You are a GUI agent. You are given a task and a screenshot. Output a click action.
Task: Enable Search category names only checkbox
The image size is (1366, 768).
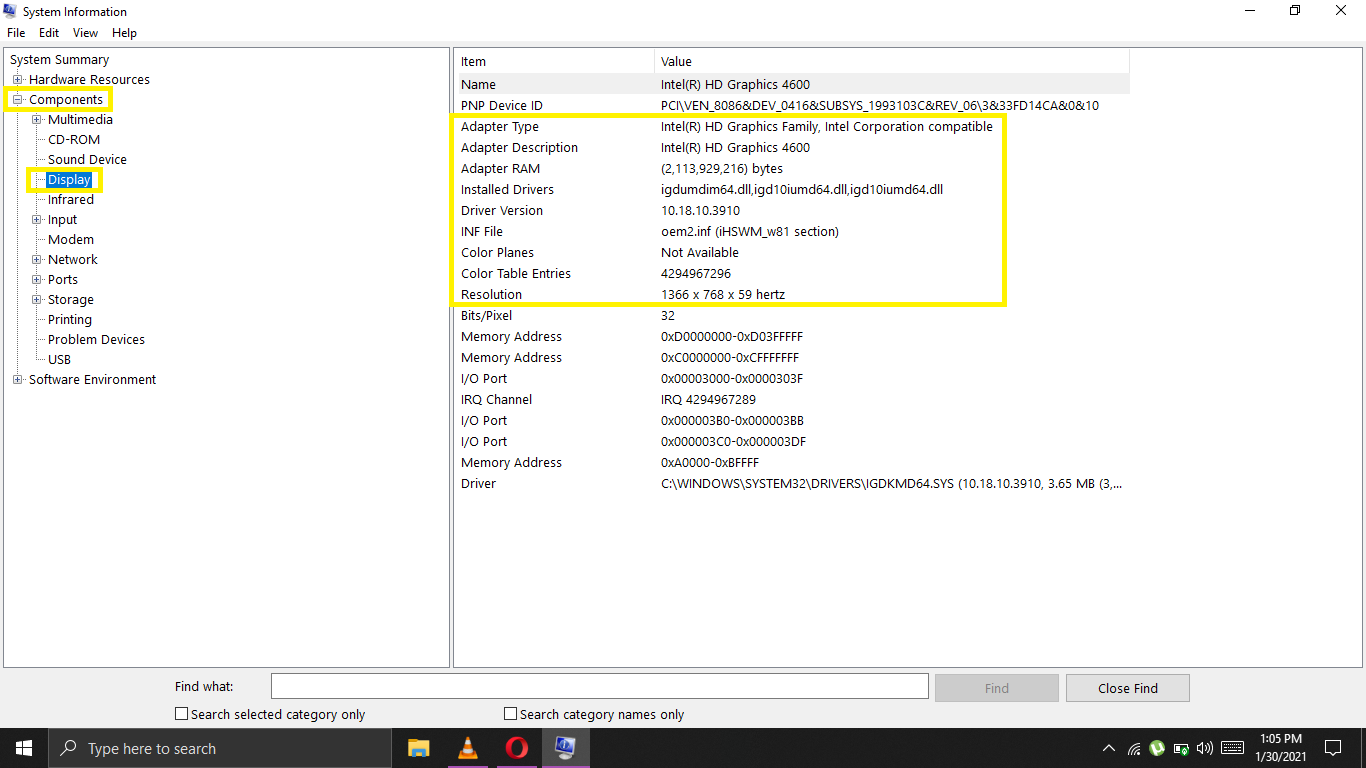(510, 714)
